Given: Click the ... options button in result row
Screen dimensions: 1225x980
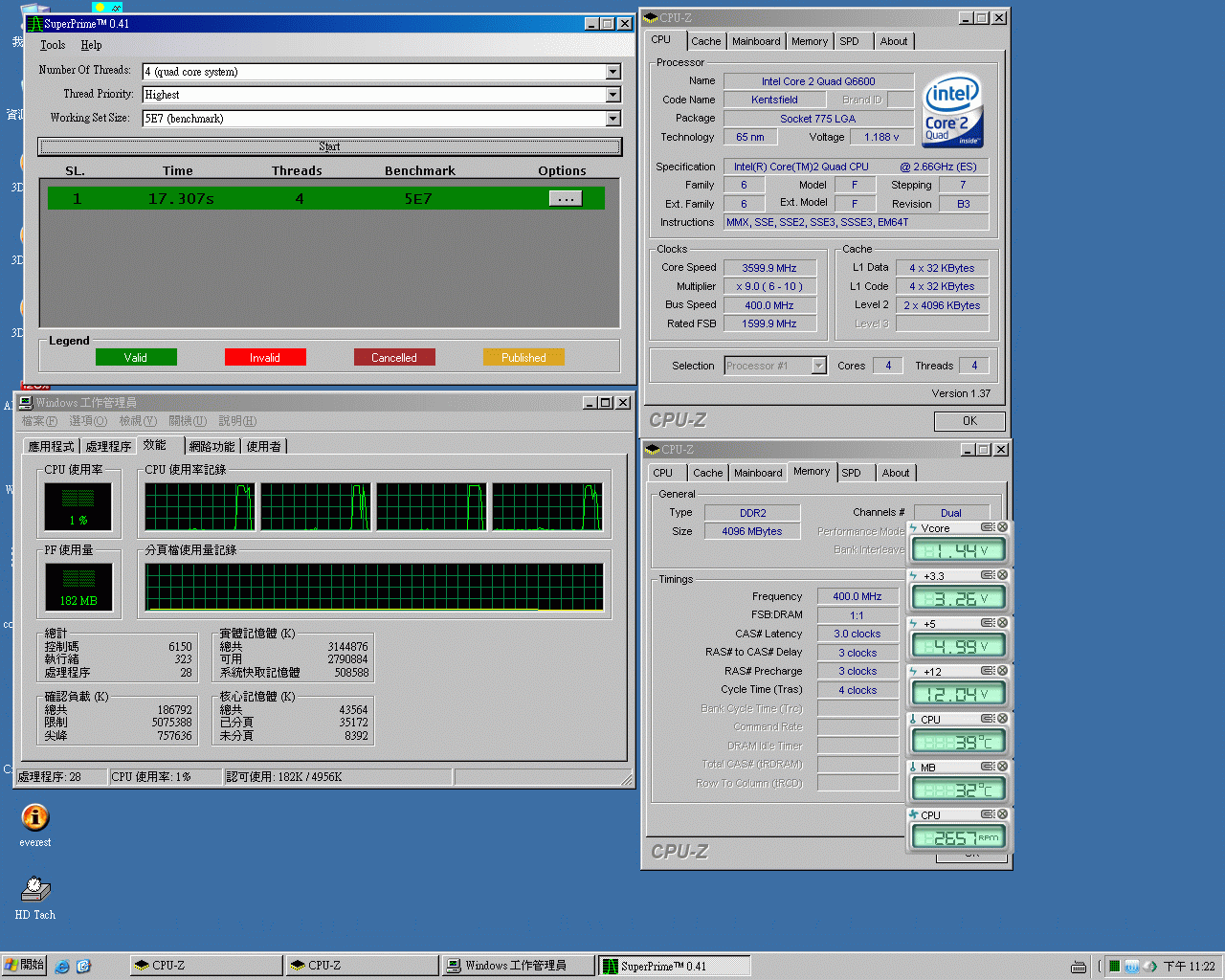Looking at the screenshot, I should pos(565,198).
